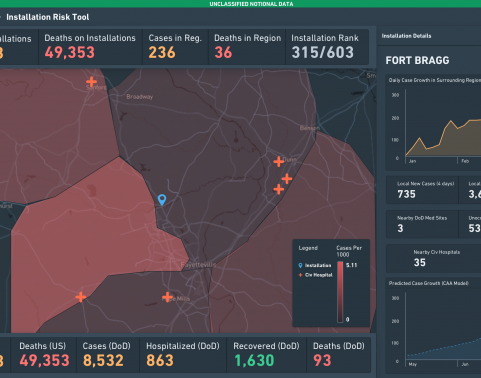This screenshot has height=378, width=481.
Task: Open the Installation Details panel header
Action: tap(406, 36)
